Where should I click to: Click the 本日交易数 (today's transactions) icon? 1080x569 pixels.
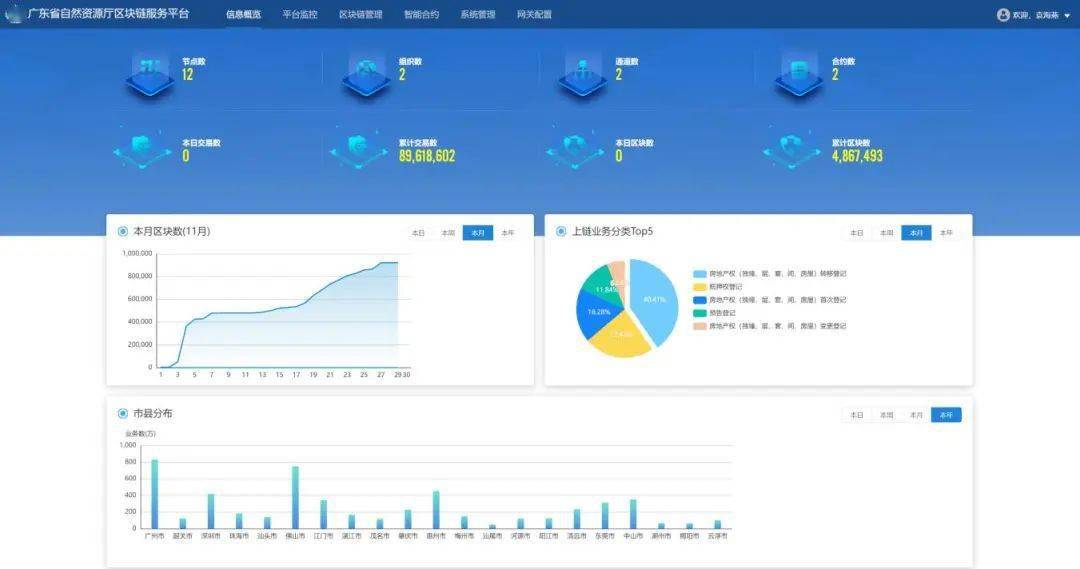coord(143,150)
